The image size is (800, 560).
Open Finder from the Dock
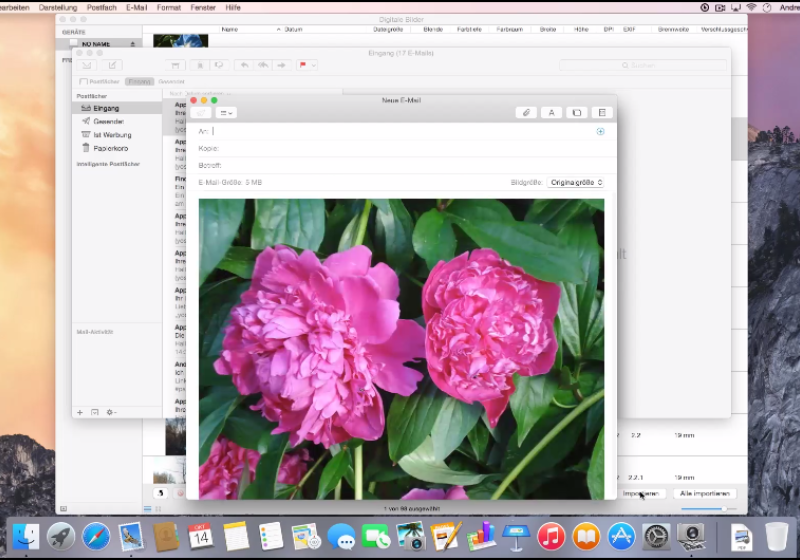tap(26, 537)
